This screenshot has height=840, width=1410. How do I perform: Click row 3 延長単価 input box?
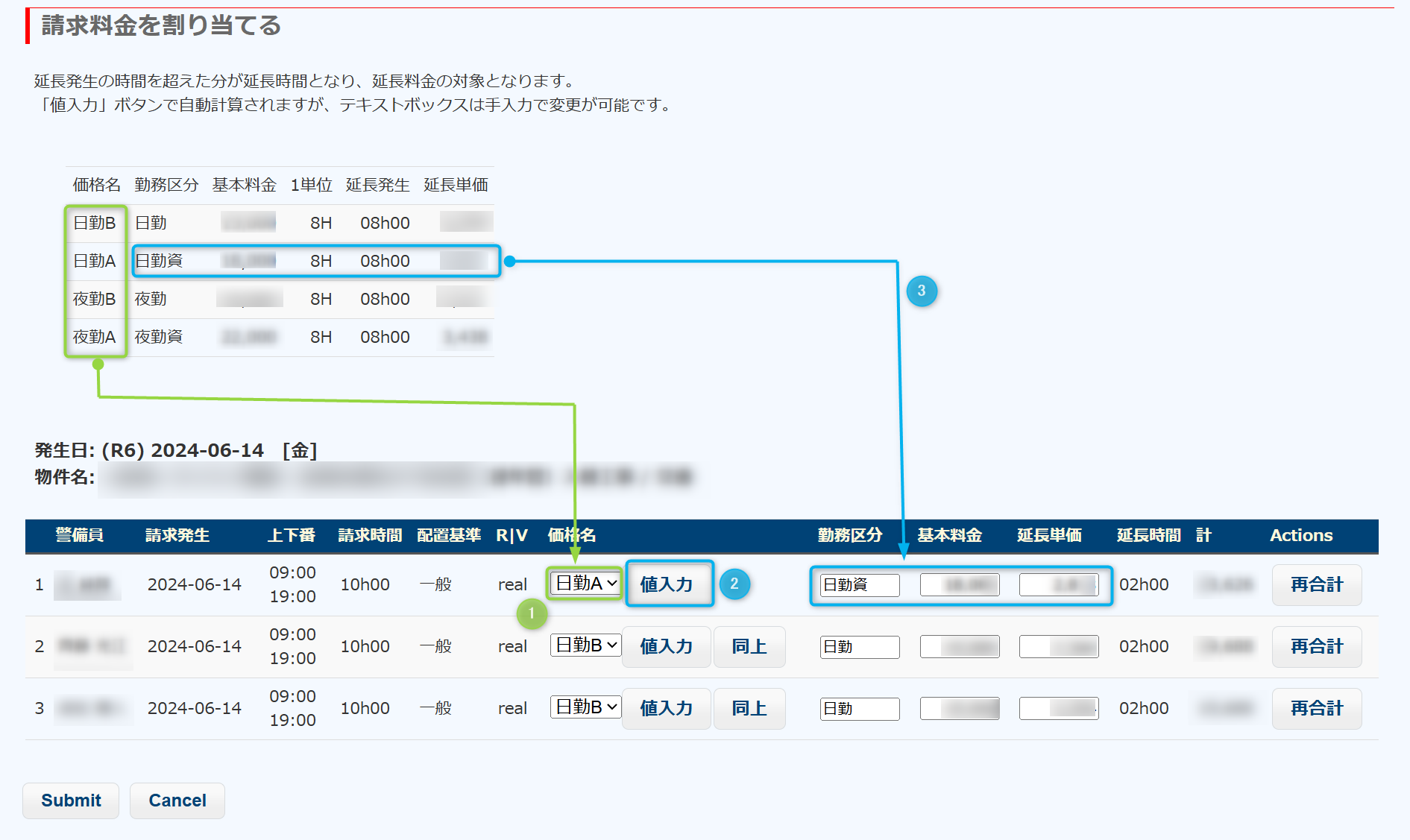(1058, 709)
